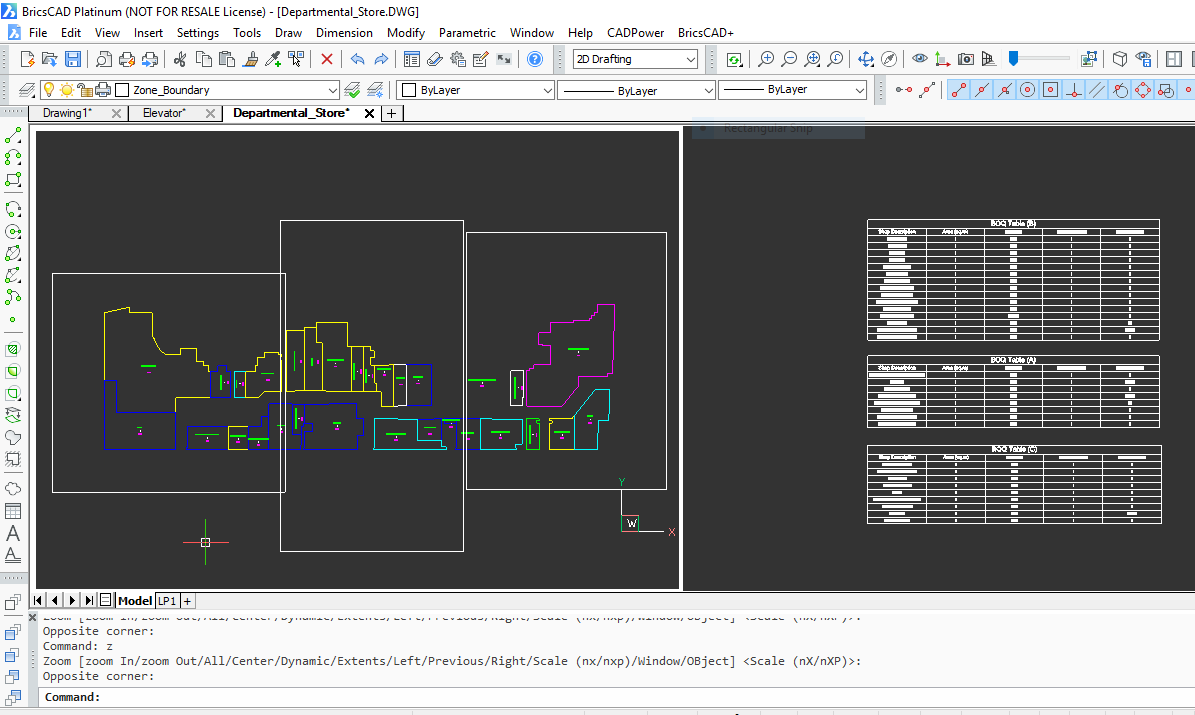Switch to the LP1 layout tab
The image size is (1195, 715).
(166, 600)
